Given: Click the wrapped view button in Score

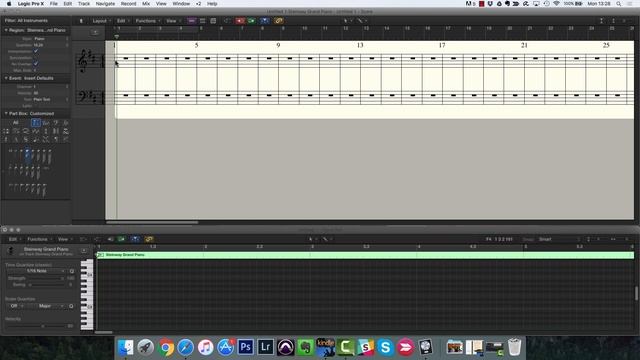Looking at the screenshot, I should point(202,21).
